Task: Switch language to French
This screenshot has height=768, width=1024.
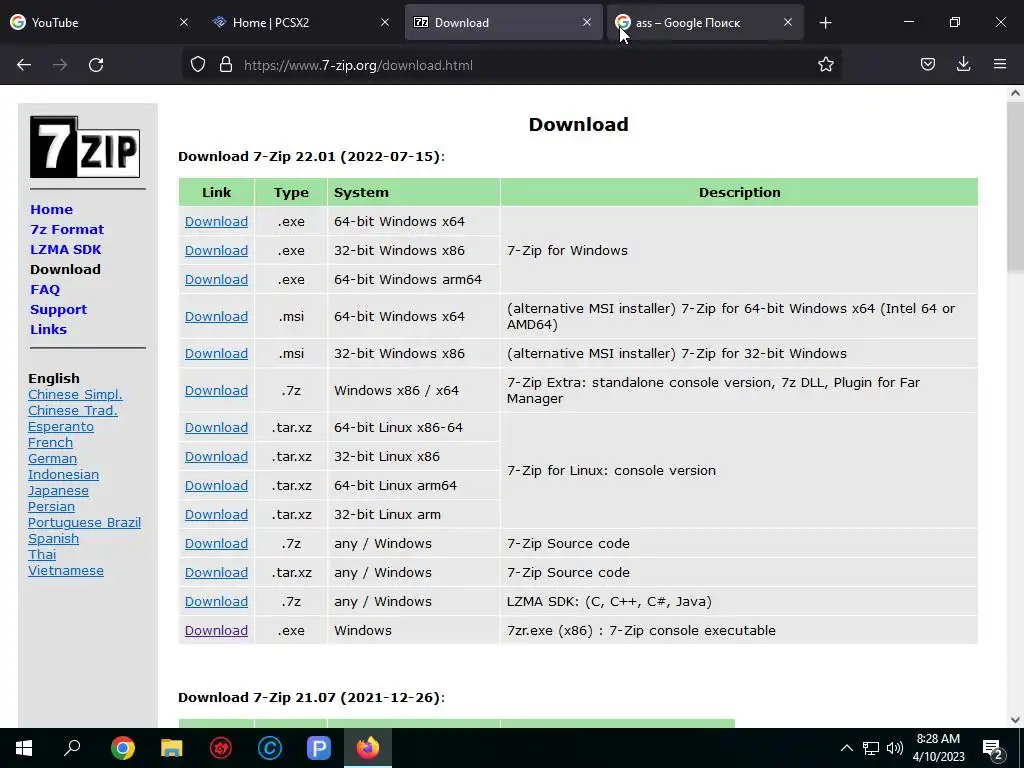Action: pyautogui.click(x=50, y=442)
